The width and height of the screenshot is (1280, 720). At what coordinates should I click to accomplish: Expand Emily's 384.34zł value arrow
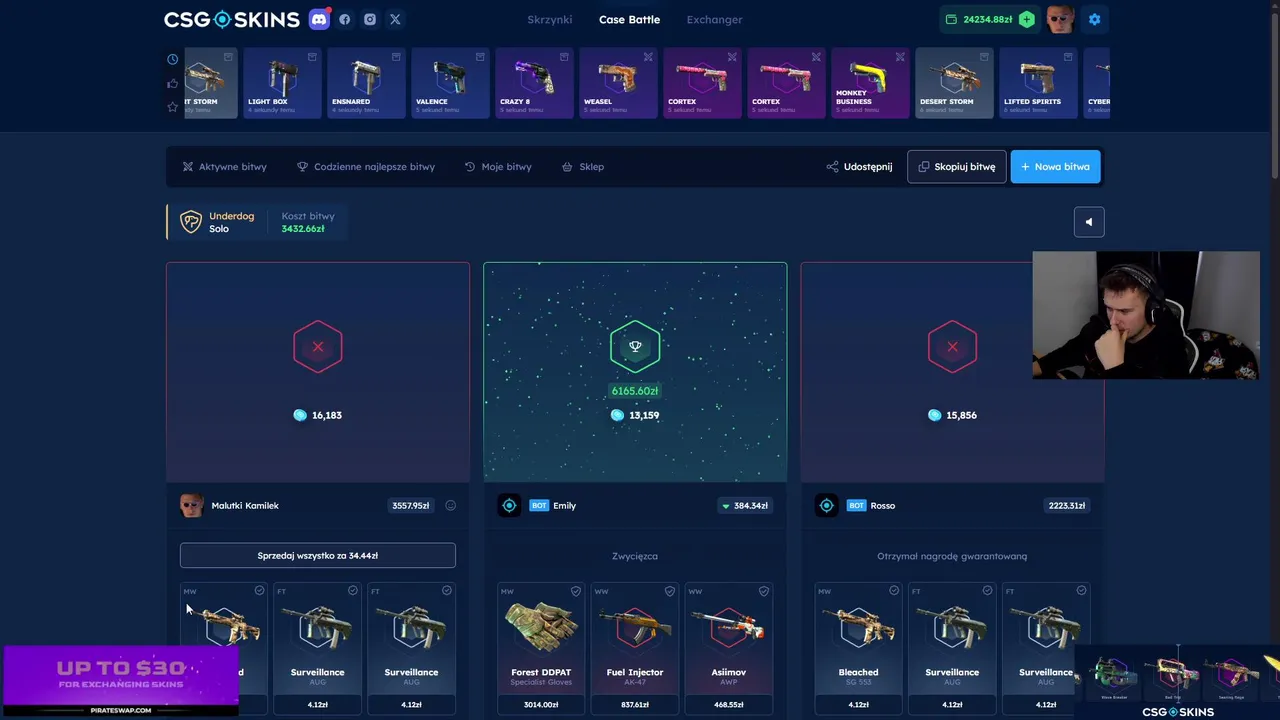726,506
